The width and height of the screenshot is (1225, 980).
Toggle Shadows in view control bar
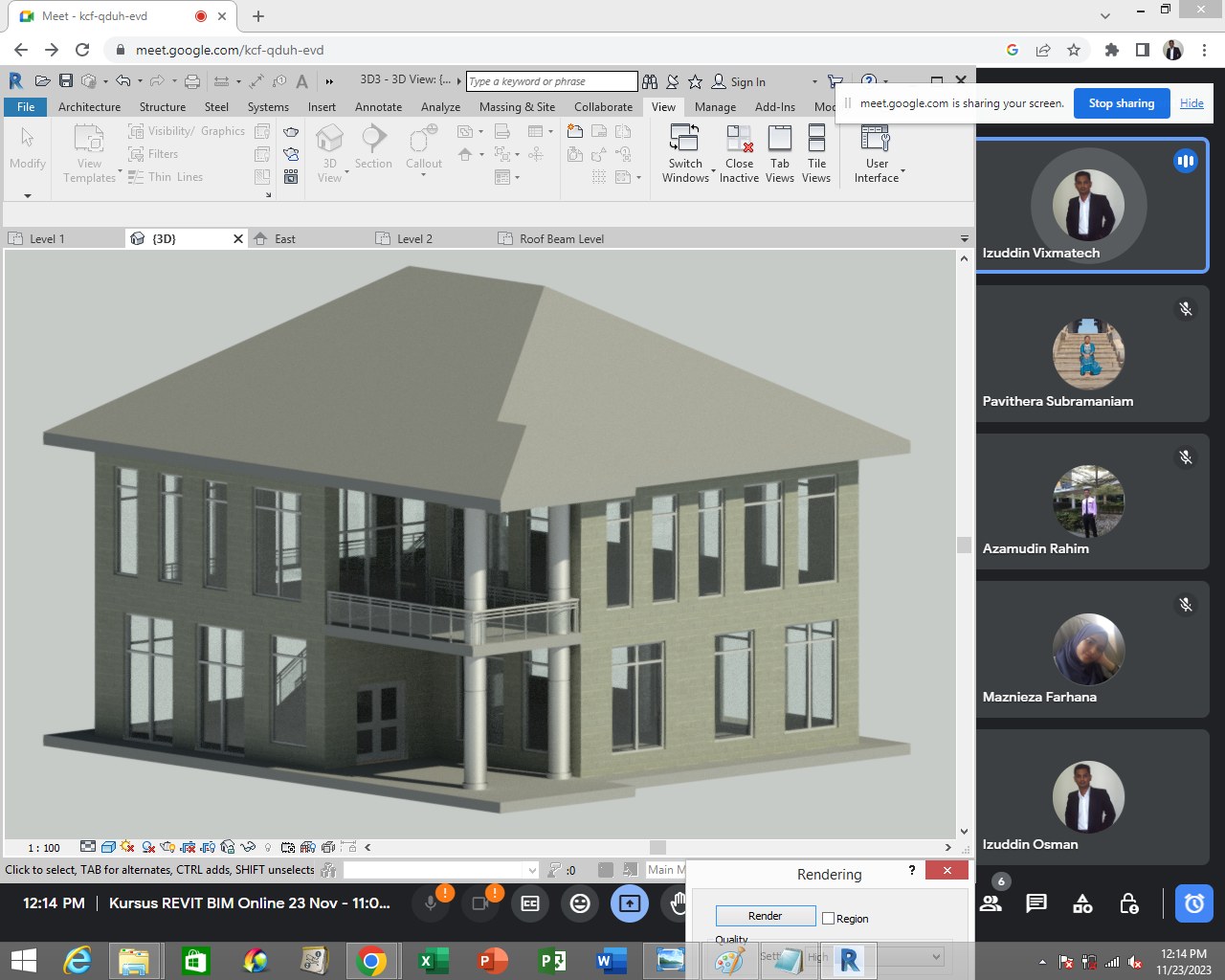click(x=148, y=847)
